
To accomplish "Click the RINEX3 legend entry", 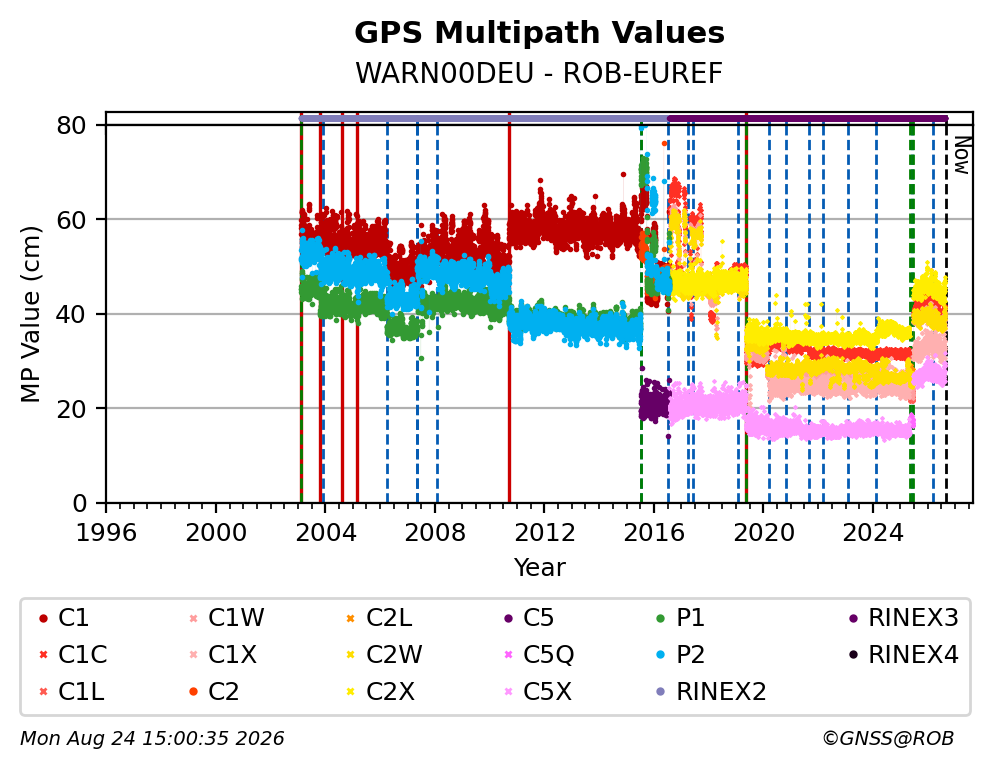I will coord(903,618).
